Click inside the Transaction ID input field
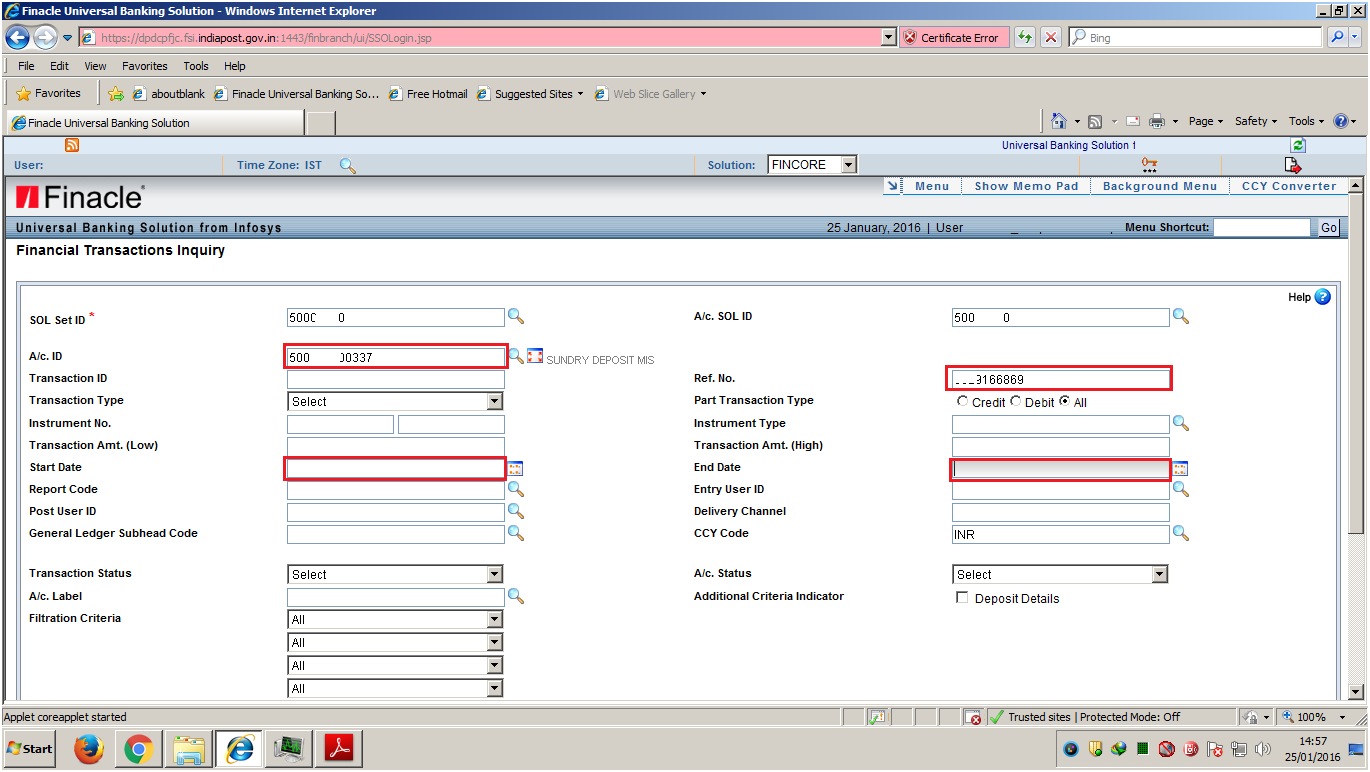Image resolution: width=1370 pixels, height=772 pixels. pos(395,378)
